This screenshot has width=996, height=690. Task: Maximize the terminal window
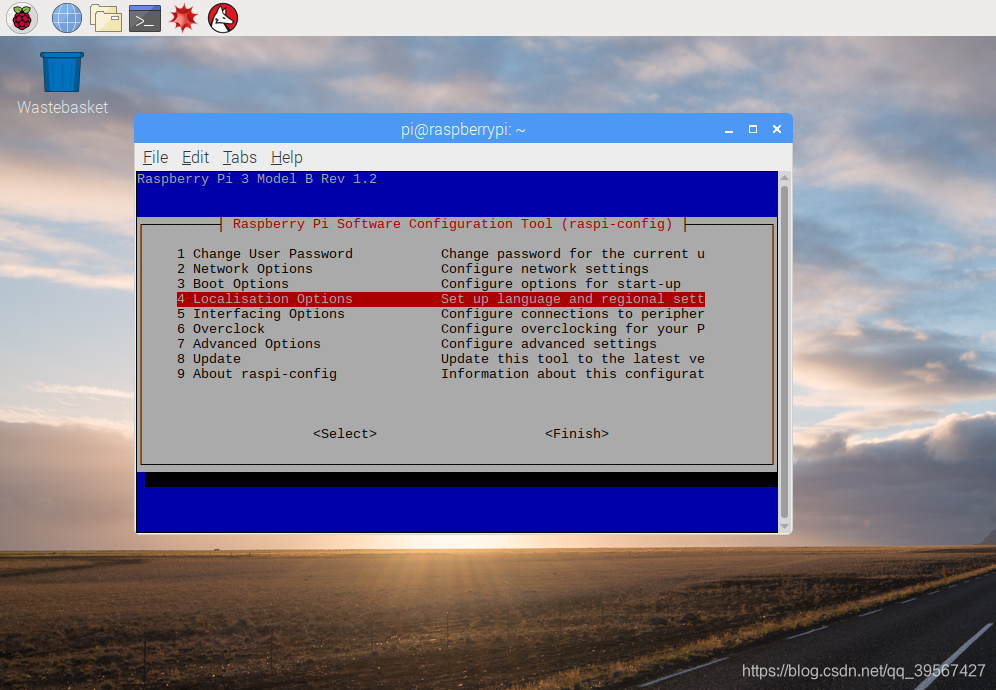753,130
